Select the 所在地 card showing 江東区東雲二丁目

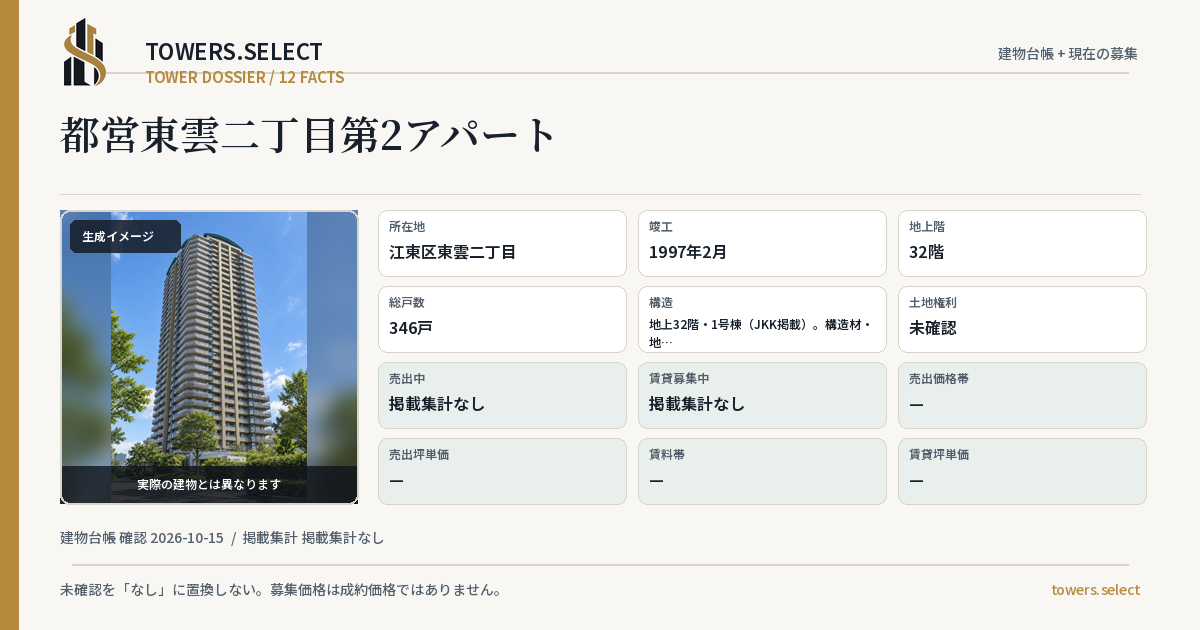[502, 243]
